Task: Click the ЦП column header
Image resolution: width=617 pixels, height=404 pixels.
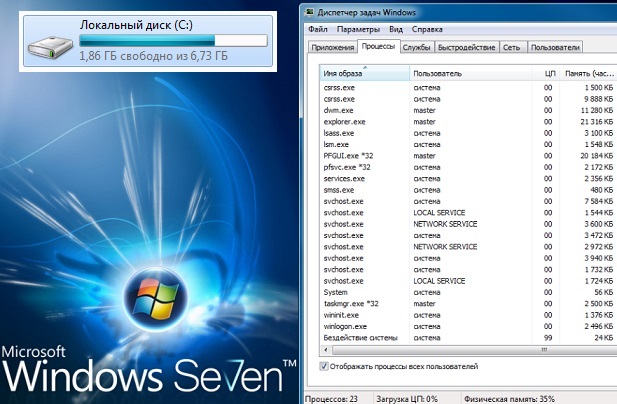Action: [x=549, y=73]
